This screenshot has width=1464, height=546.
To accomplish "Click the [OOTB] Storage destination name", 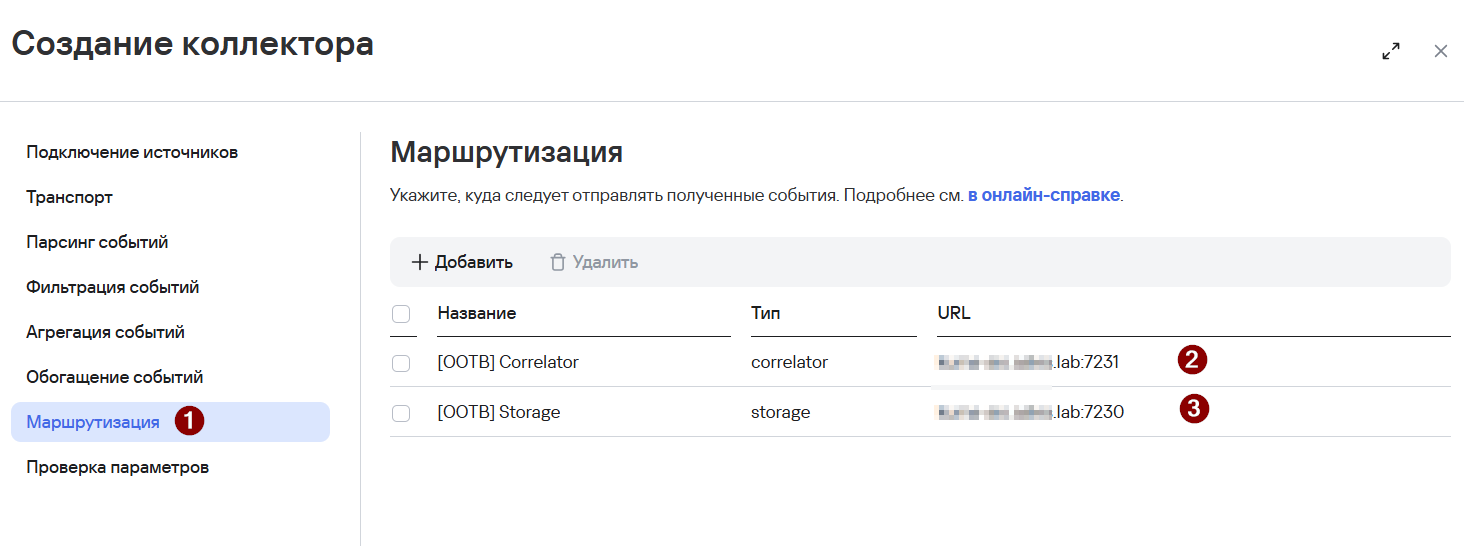I will pos(499,413).
